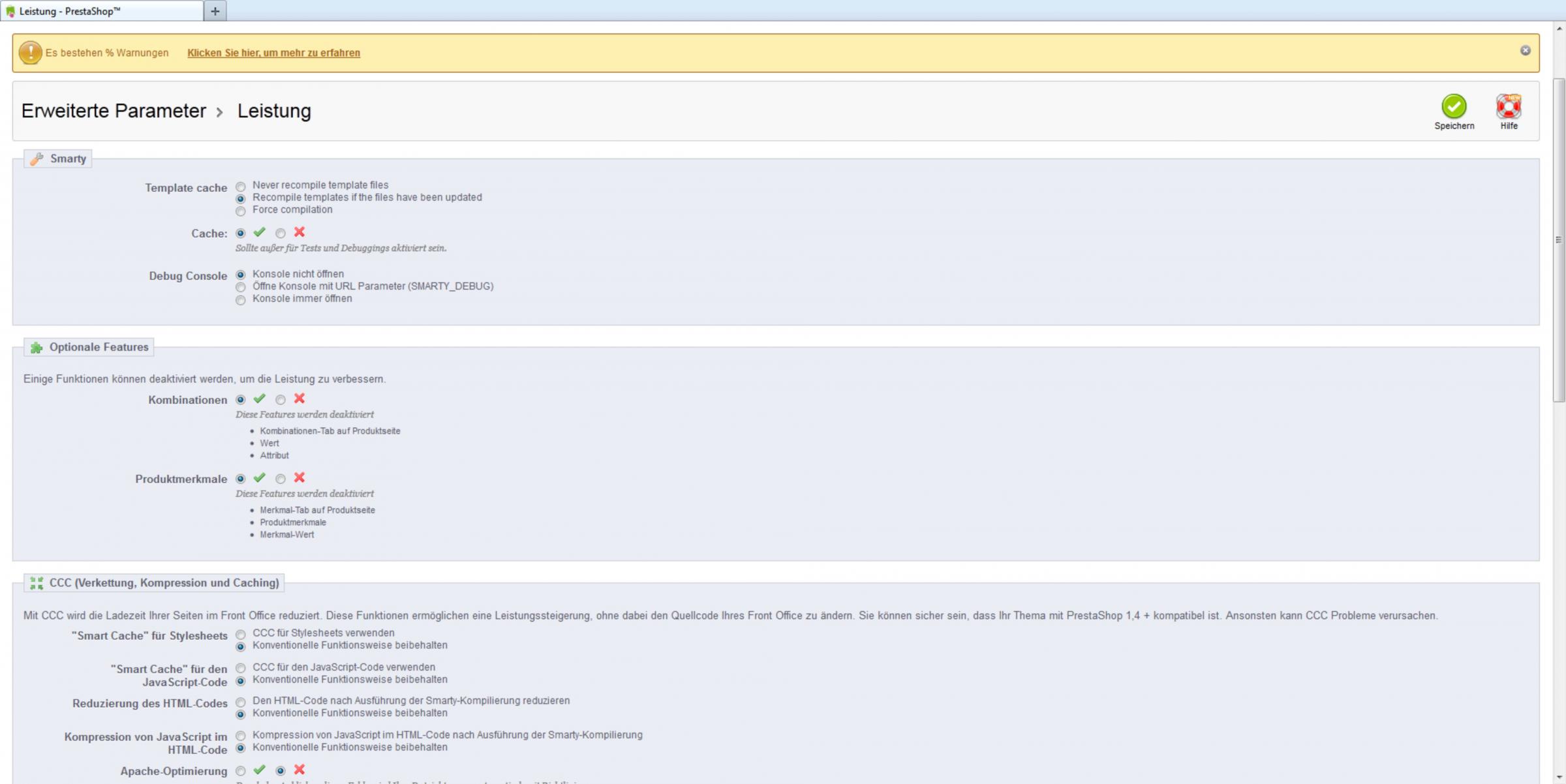The width and height of the screenshot is (1566, 784).
Task: Select CCC für den JavaScript-Code verwenden
Action: pos(241,668)
